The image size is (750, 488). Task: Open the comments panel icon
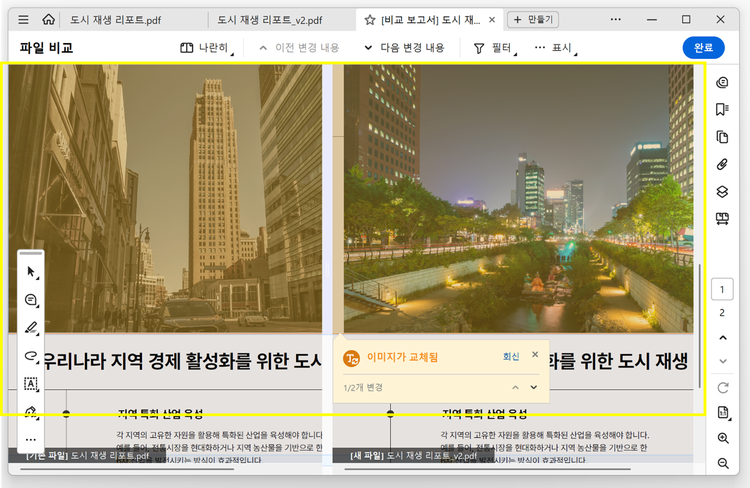[x=722, y=82]
